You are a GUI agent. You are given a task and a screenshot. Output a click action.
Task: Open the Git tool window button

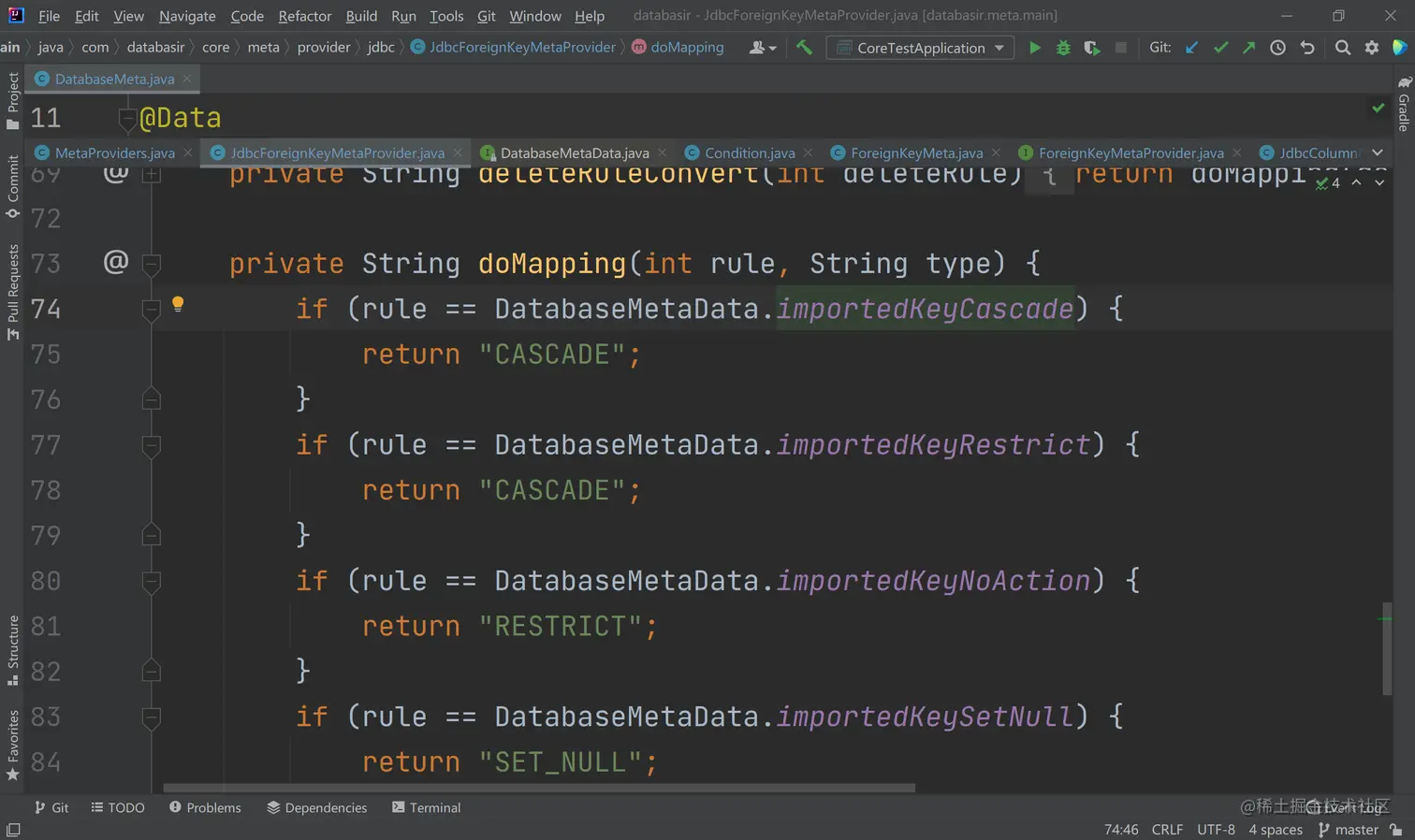[x=51, y=807]
